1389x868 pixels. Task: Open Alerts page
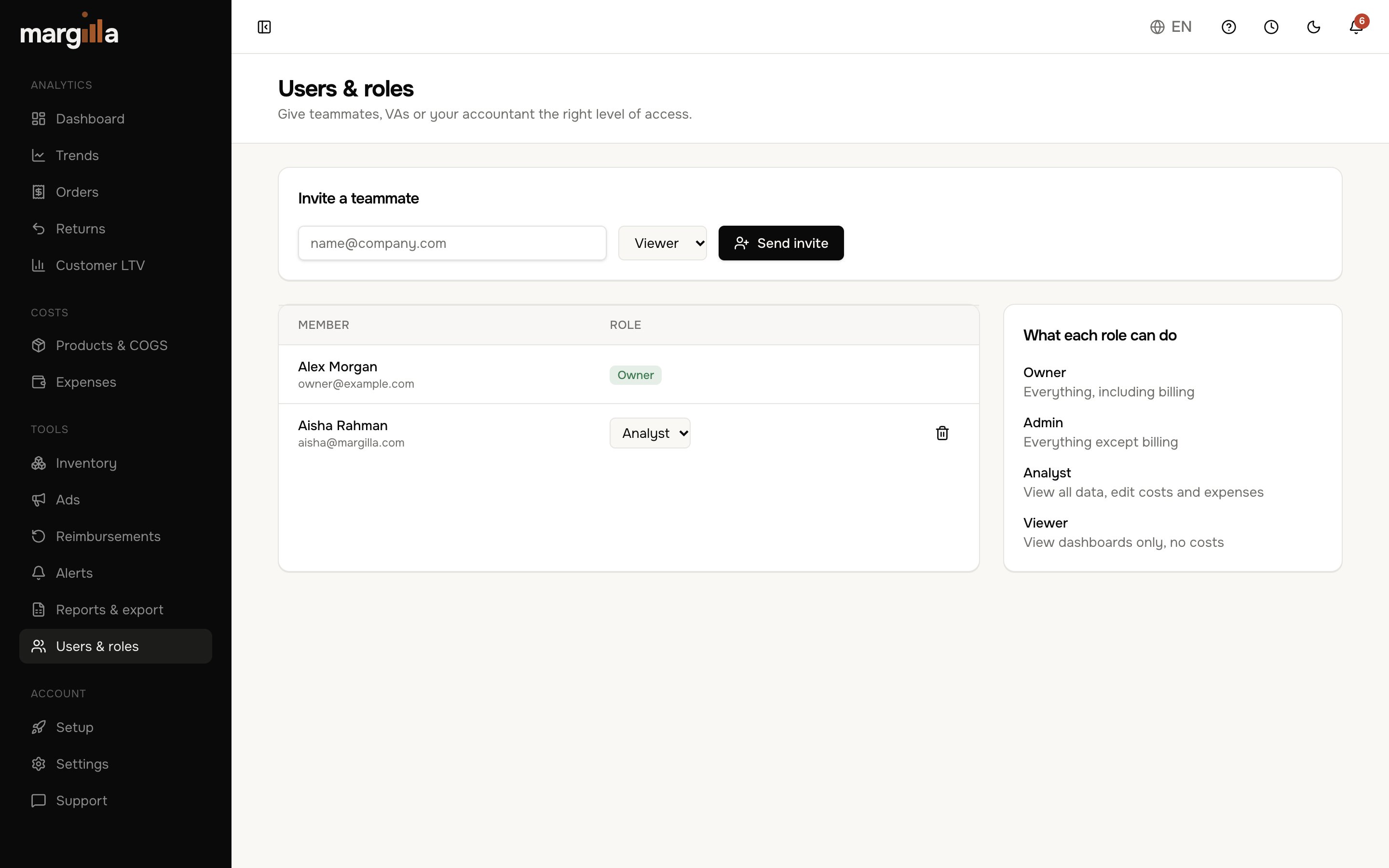point(115,573)
